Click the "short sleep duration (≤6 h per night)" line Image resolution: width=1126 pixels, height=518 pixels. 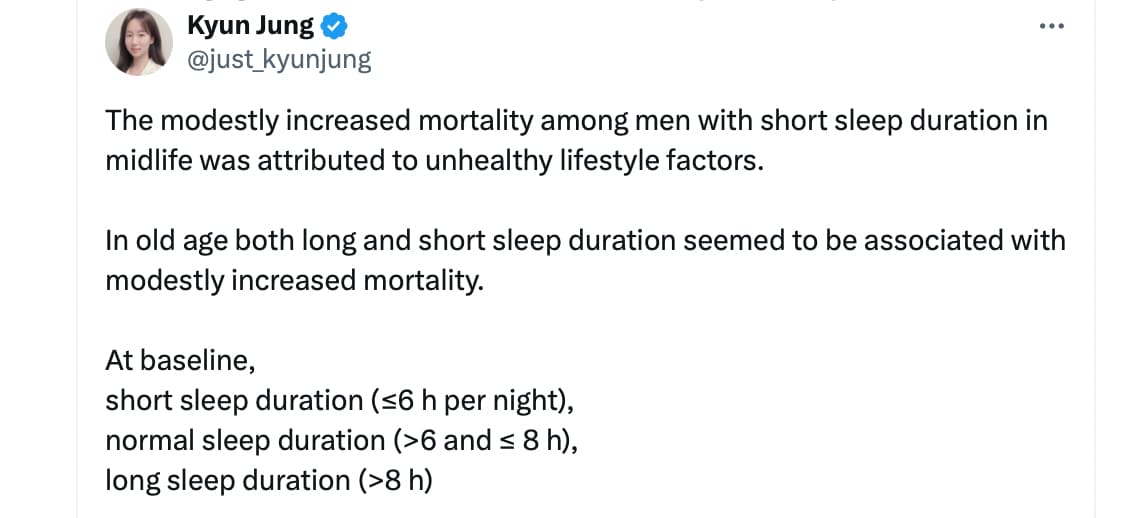tap(340, 401)
